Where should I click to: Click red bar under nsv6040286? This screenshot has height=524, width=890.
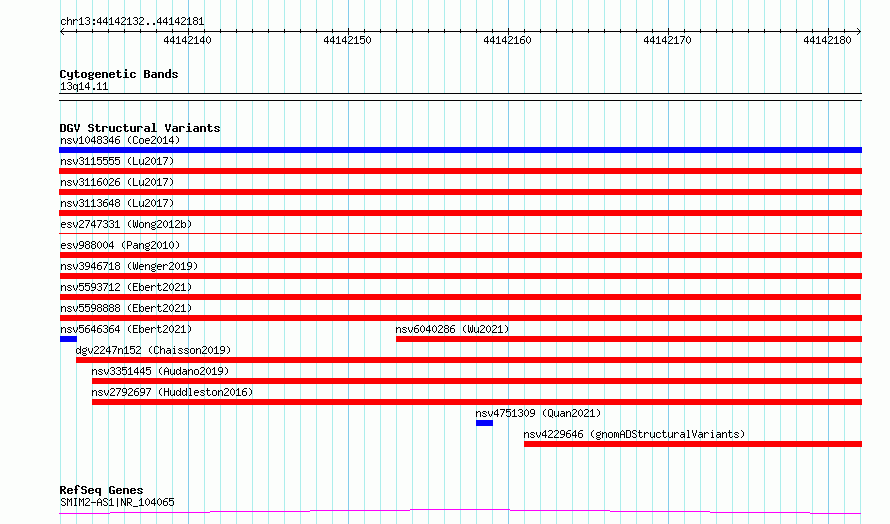(629, 339)
